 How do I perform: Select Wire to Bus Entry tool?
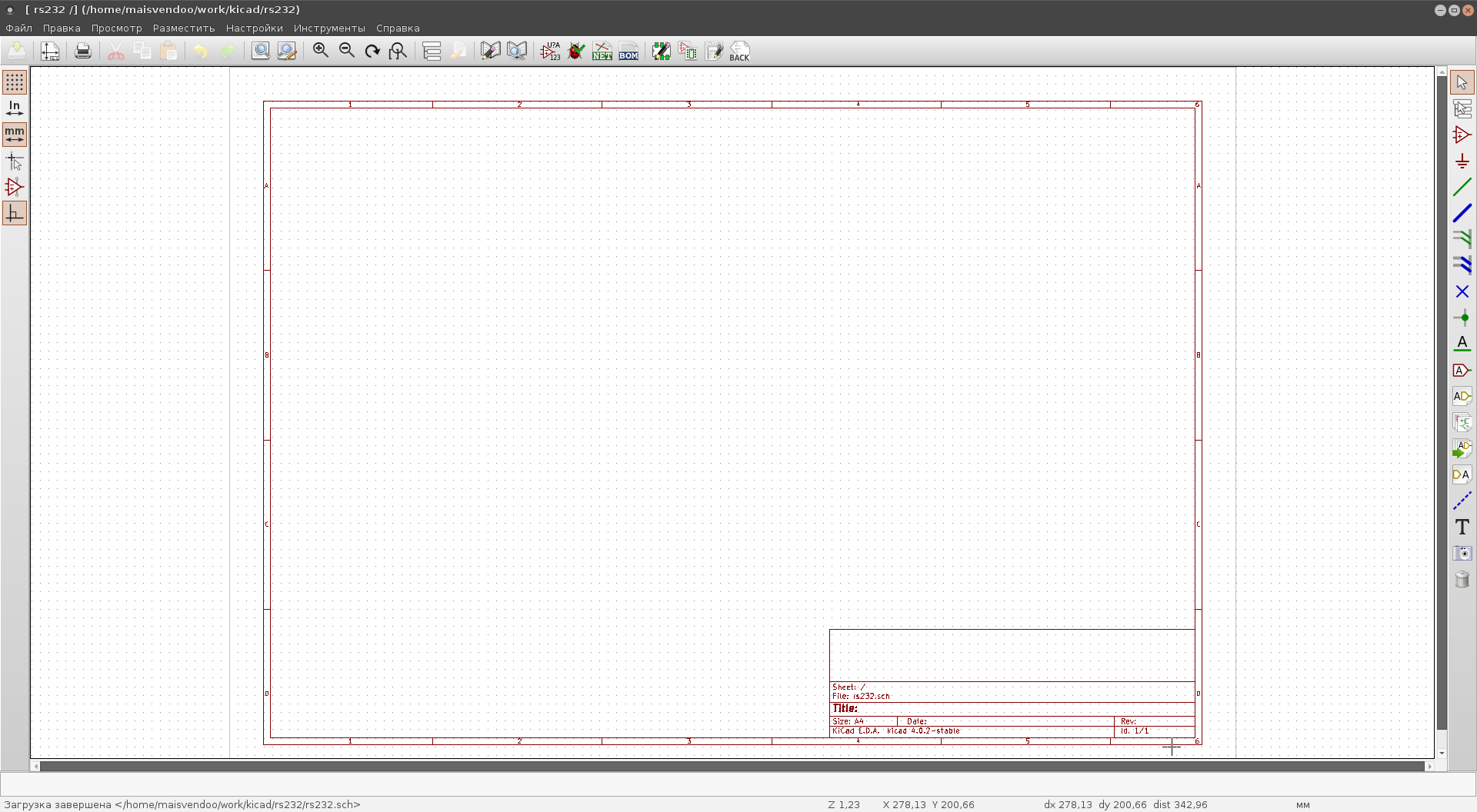tap(1462, 239)
